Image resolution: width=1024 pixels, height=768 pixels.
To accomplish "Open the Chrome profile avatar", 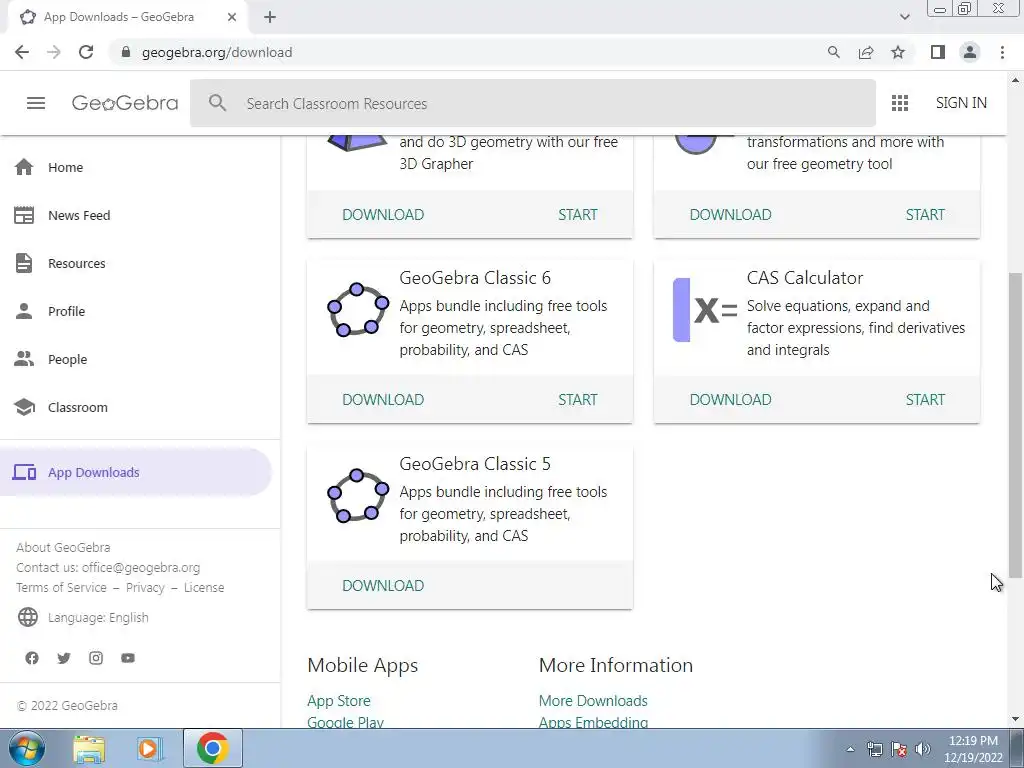I will [970, 52].
